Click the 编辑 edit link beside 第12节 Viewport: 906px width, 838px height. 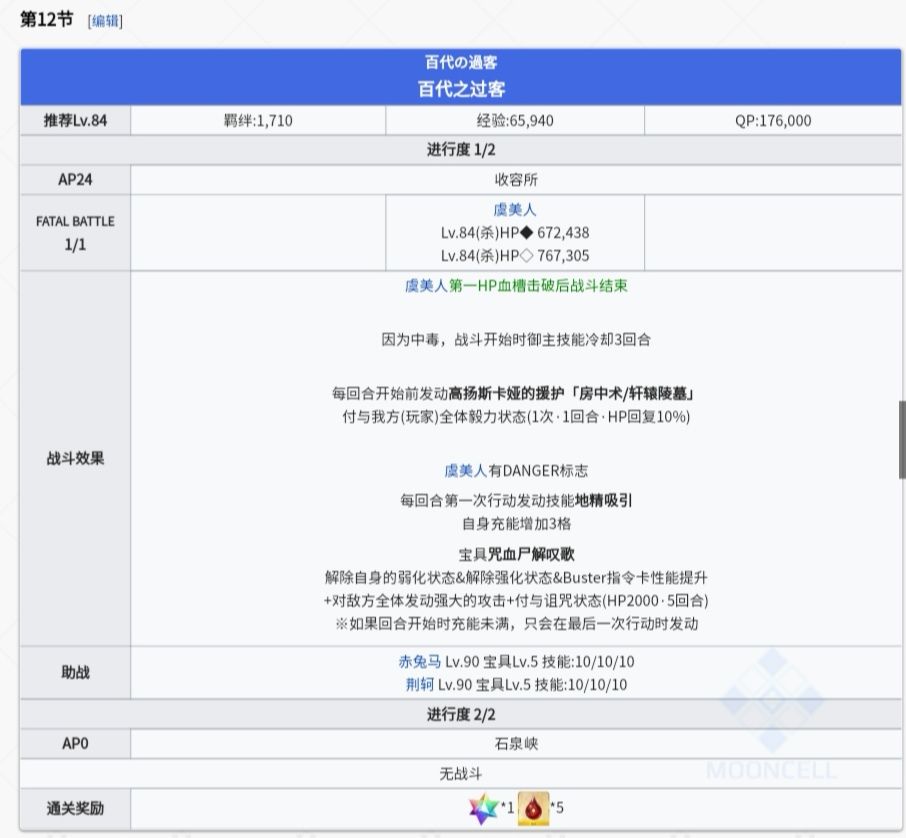pyautogui.click(x=105, y=21)
